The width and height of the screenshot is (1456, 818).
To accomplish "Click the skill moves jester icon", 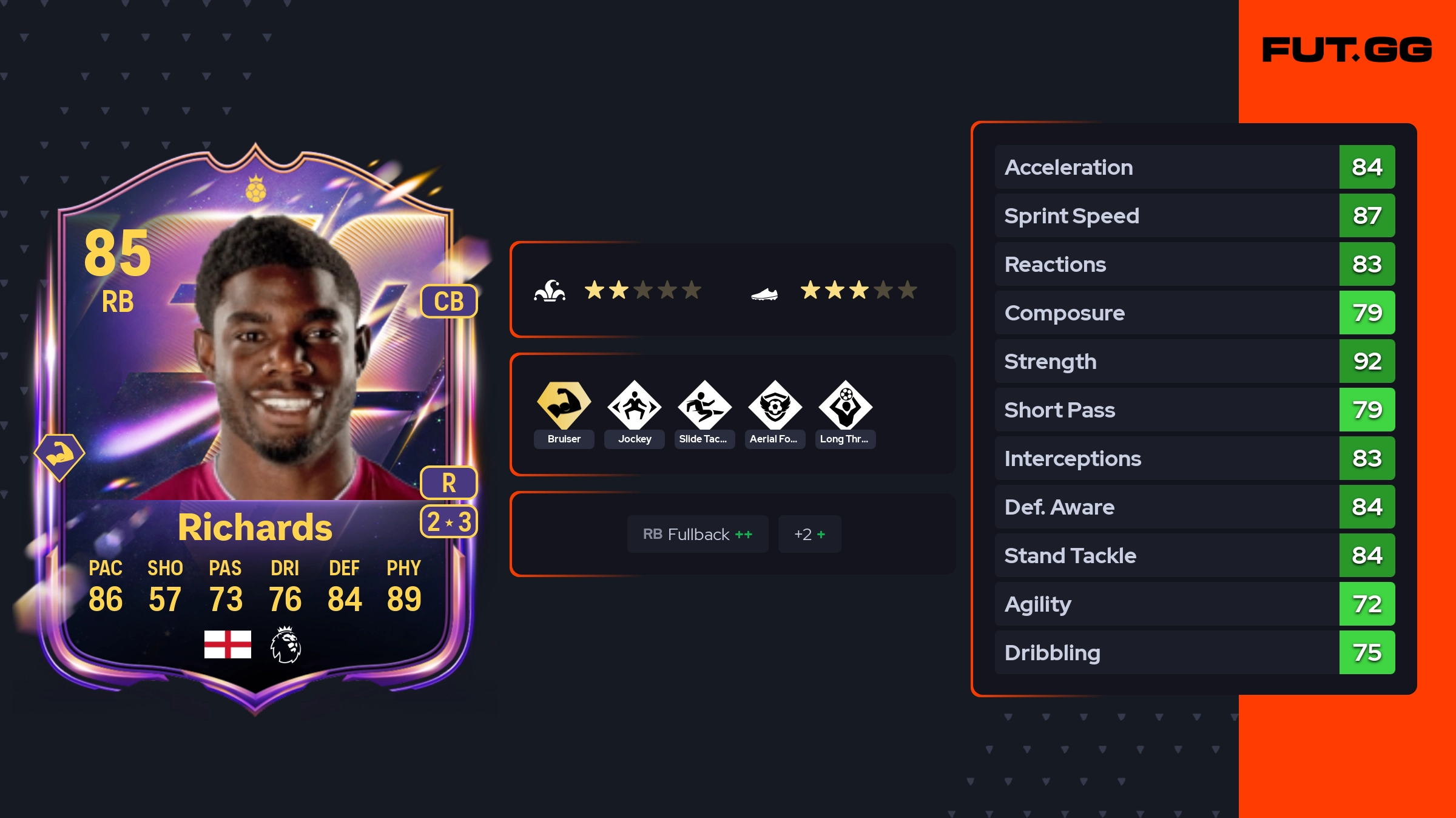I will tap(550, 291).
